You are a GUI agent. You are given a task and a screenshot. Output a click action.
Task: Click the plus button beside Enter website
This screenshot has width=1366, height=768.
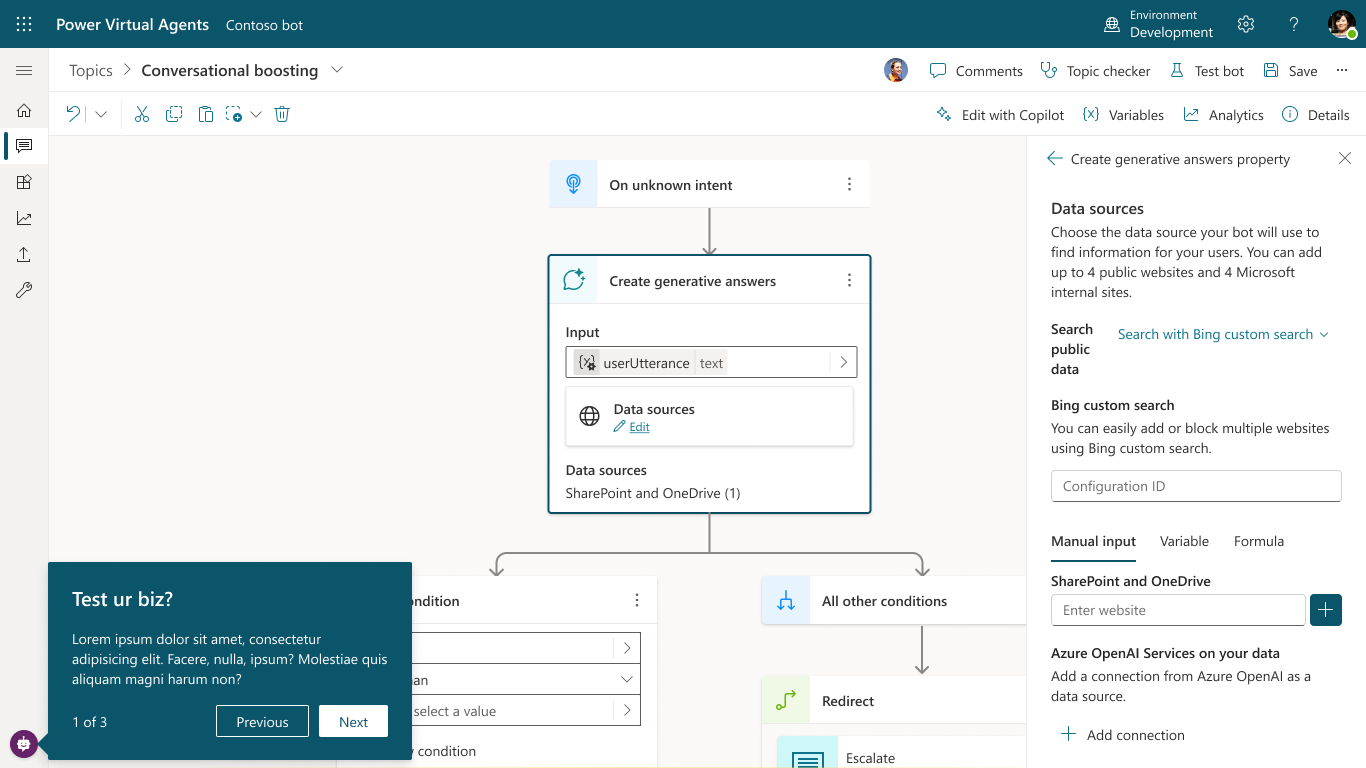[x=1325, y=610]
